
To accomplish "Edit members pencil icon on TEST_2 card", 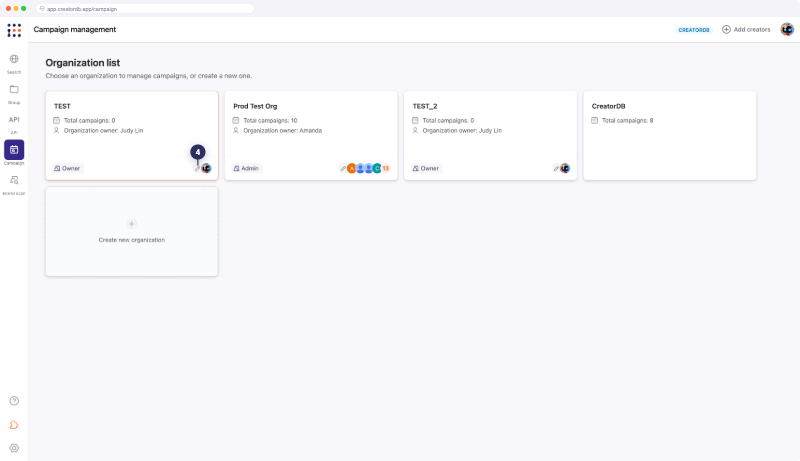I will (x=556, y=168).
